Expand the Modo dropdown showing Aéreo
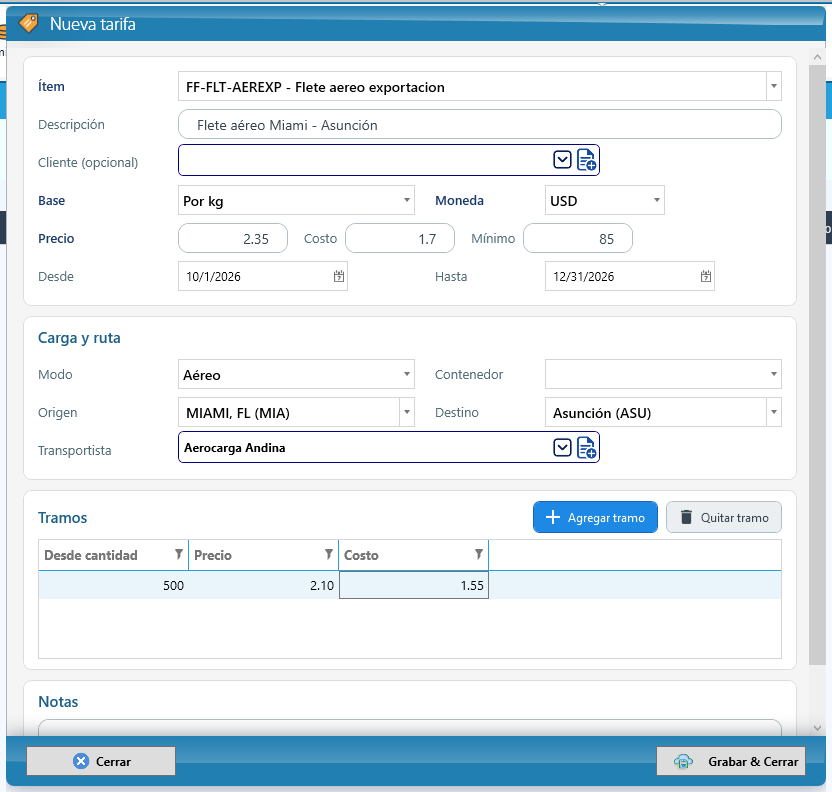Viewport: 832px width, 792px height. click(x=406, y=375)
